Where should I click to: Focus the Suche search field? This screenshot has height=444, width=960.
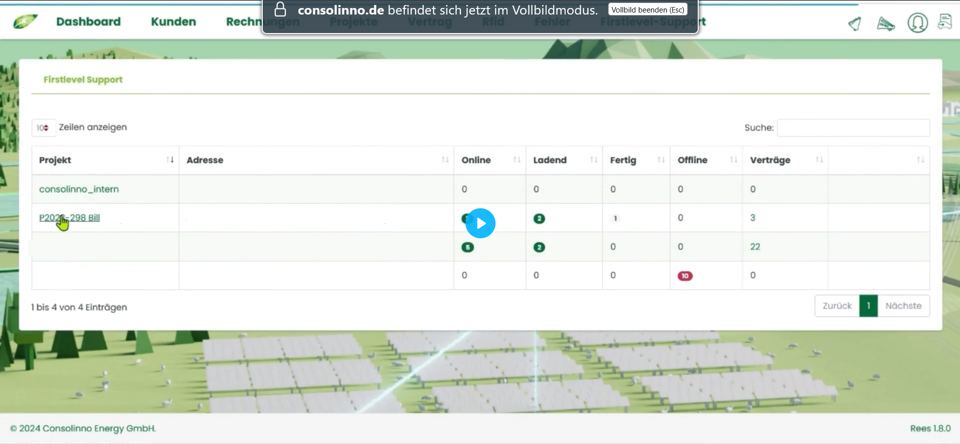pos(853,128)
